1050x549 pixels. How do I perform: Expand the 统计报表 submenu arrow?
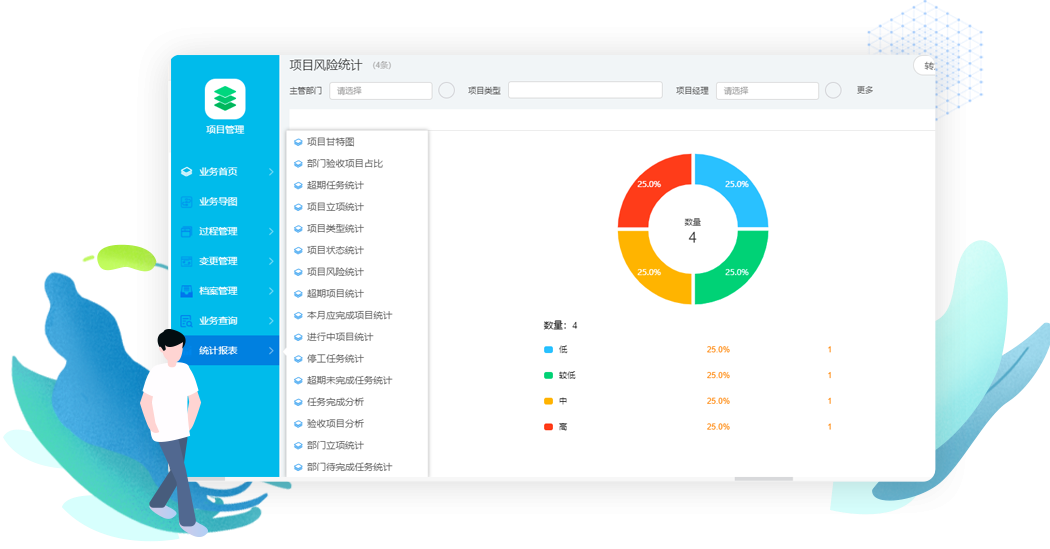coord(271,351)
